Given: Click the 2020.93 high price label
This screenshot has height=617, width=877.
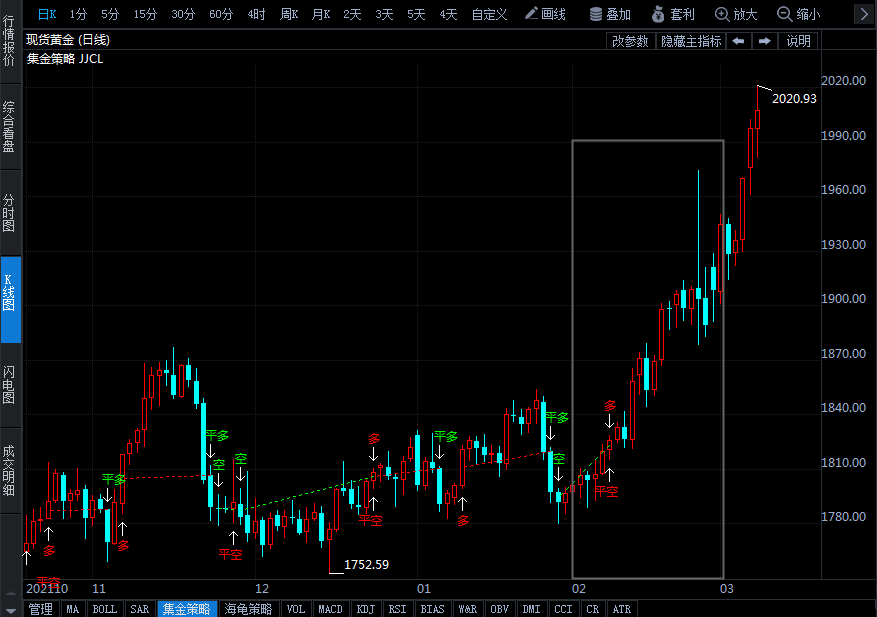Looking at the screenshot, I should (794, 99).
